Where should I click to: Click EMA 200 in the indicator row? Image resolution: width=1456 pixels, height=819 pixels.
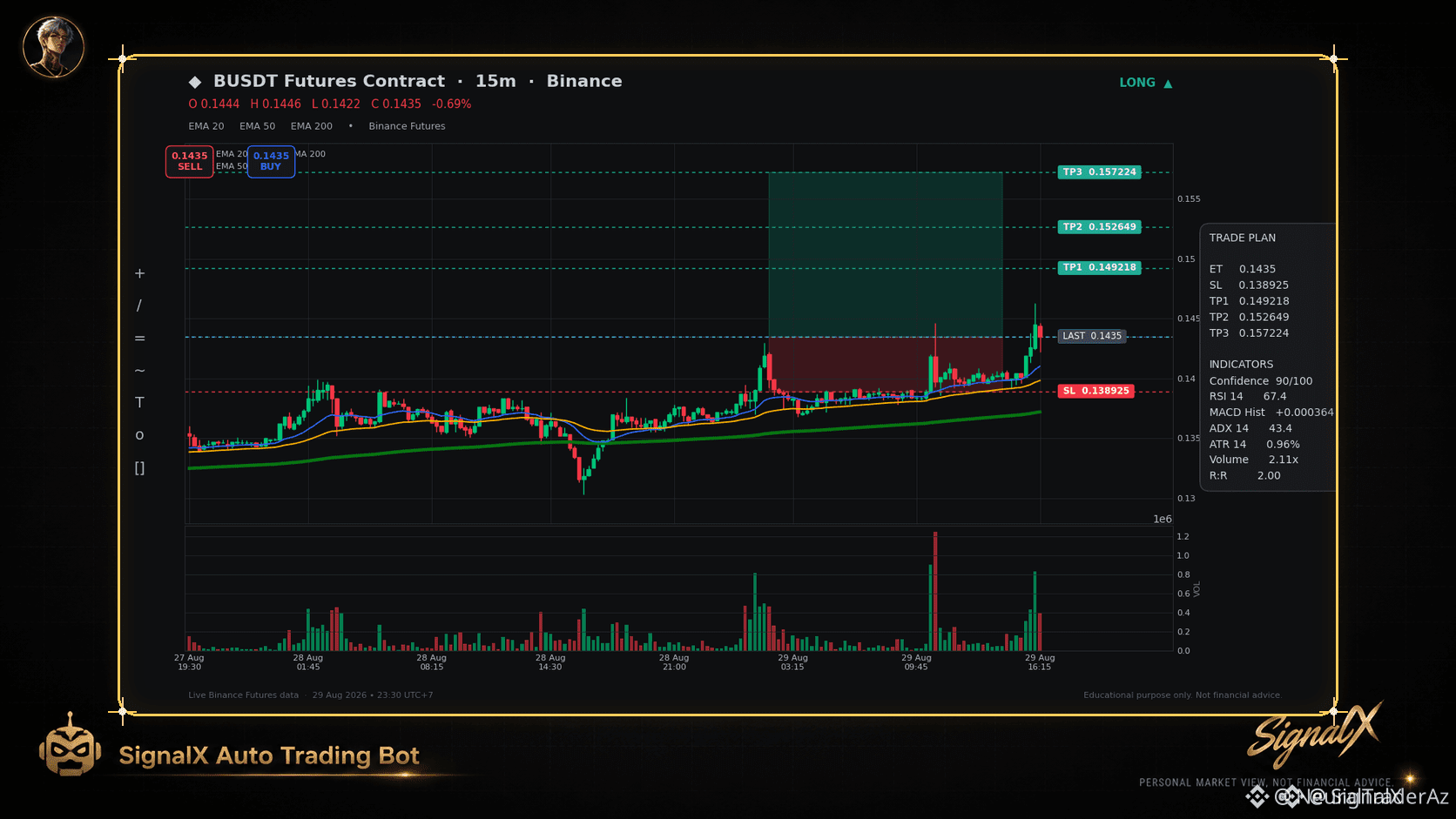click(x=312, y=126)
